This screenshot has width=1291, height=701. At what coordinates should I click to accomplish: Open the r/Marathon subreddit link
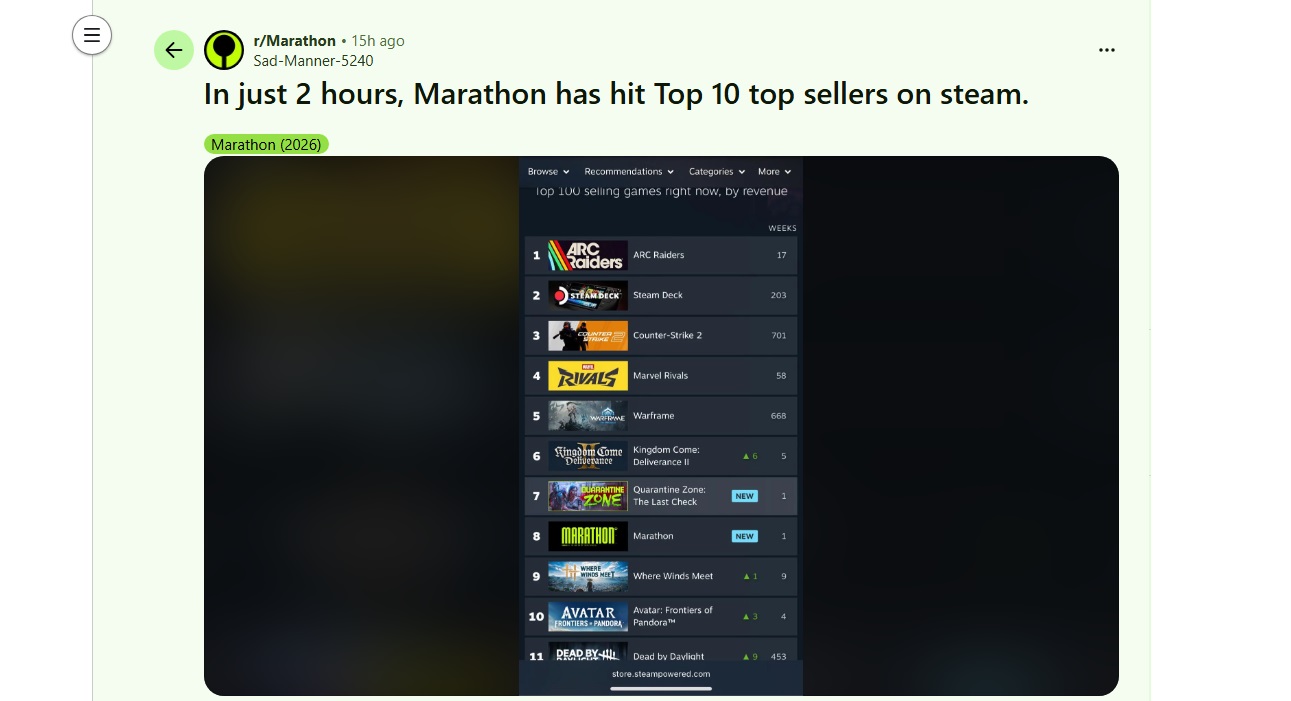295,41
